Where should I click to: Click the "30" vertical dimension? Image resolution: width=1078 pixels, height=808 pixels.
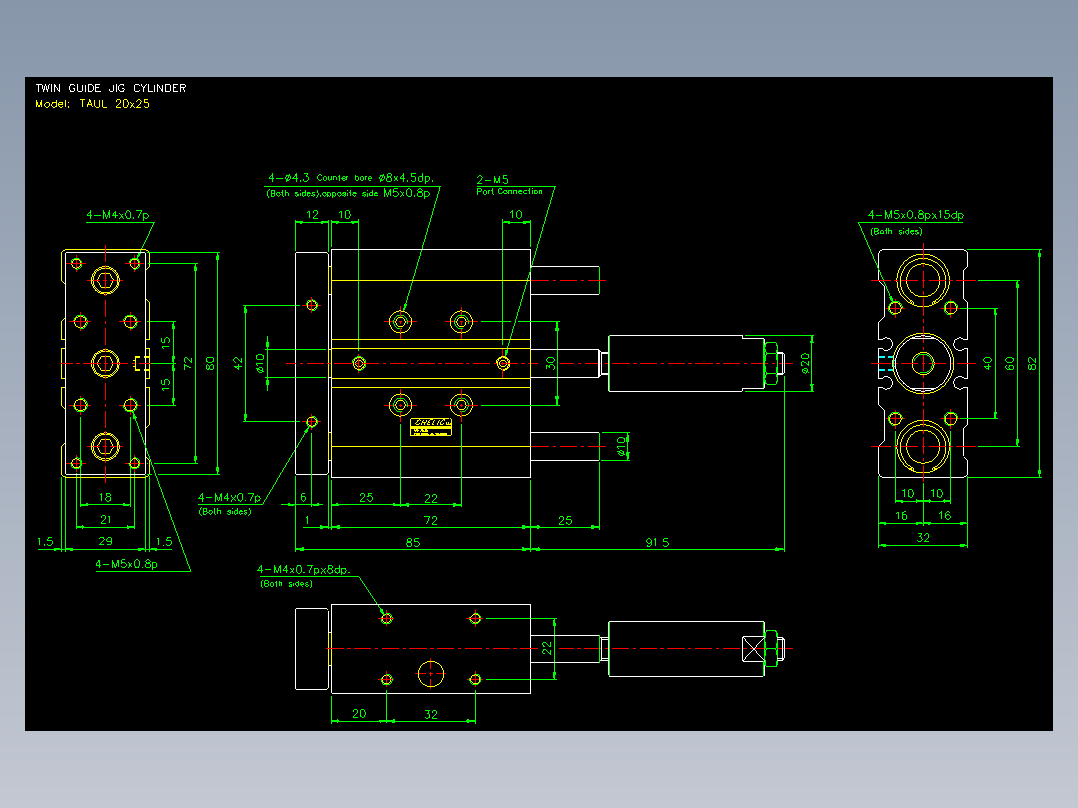coord(550,363)
